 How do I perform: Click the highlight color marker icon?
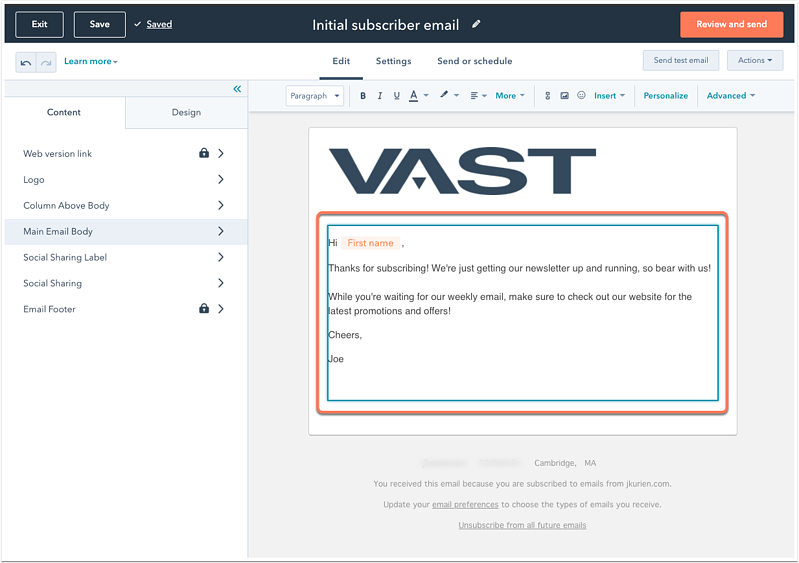coord(444,95)
